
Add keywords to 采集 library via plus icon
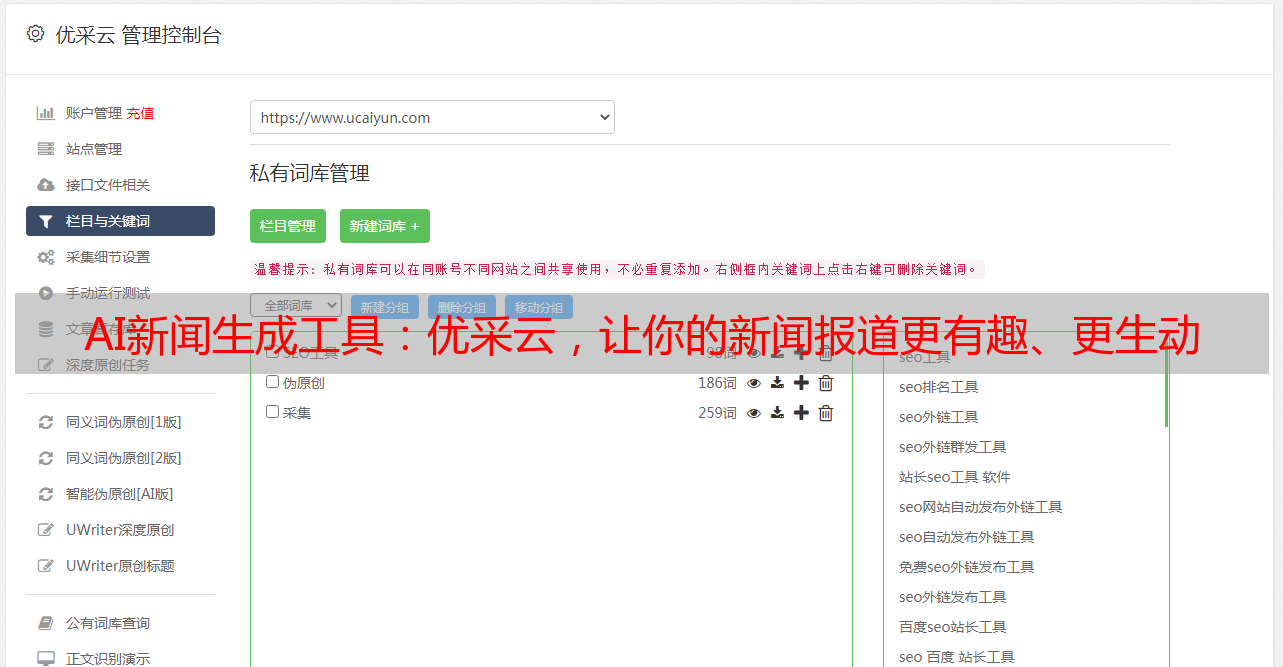(x=801, y=413)
